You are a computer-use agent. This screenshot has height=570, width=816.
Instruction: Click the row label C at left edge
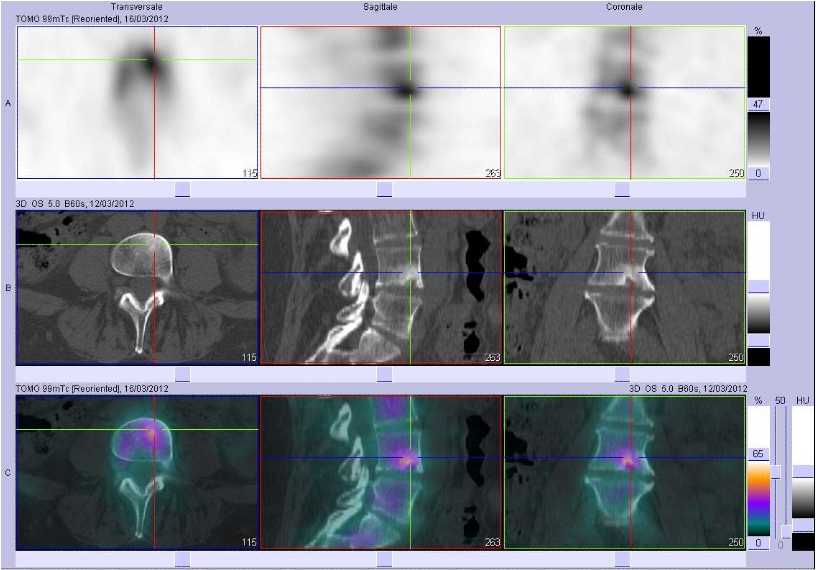point(8,473)
